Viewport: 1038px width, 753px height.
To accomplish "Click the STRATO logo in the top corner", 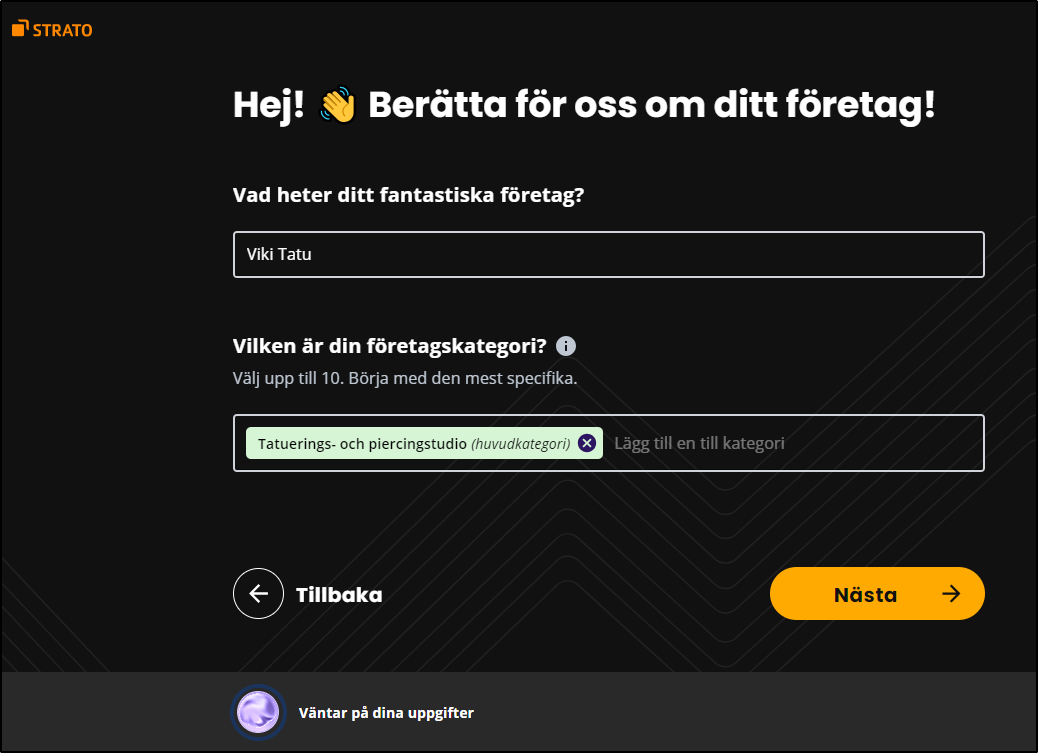I will tap(52, 29).
